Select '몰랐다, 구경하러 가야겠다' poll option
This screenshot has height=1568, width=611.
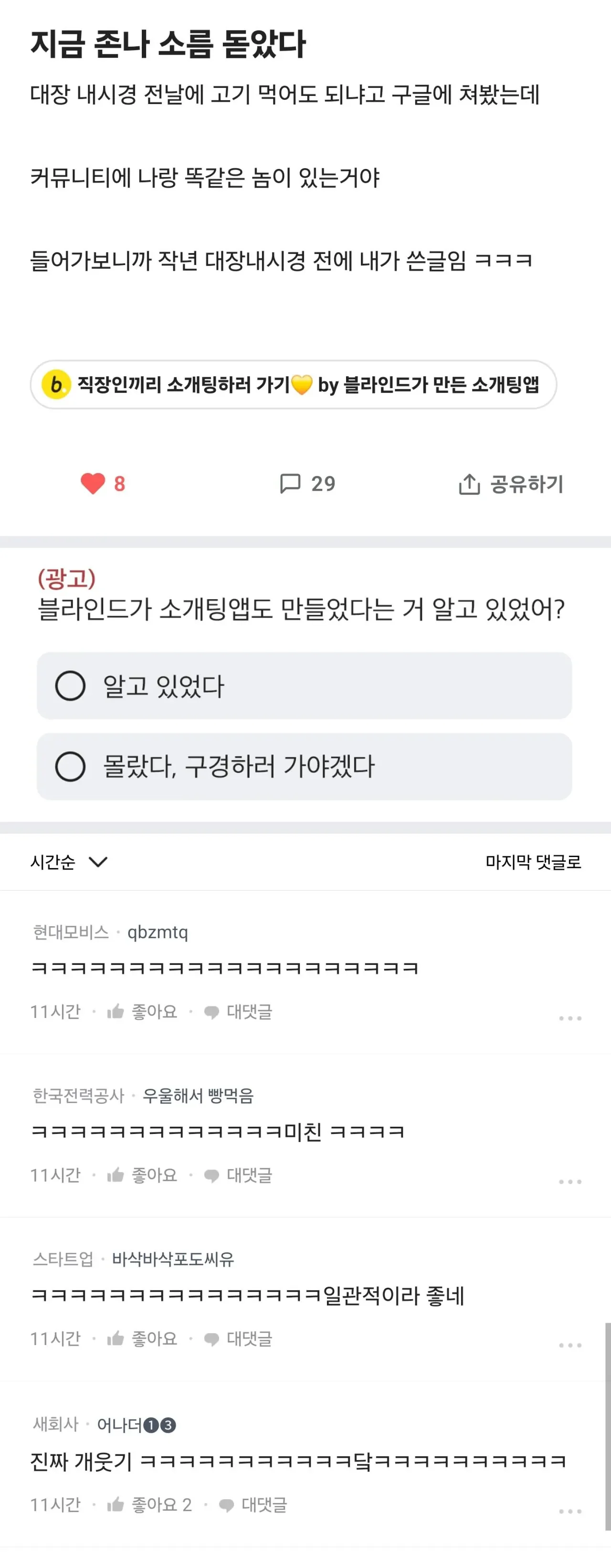point(71,766)
